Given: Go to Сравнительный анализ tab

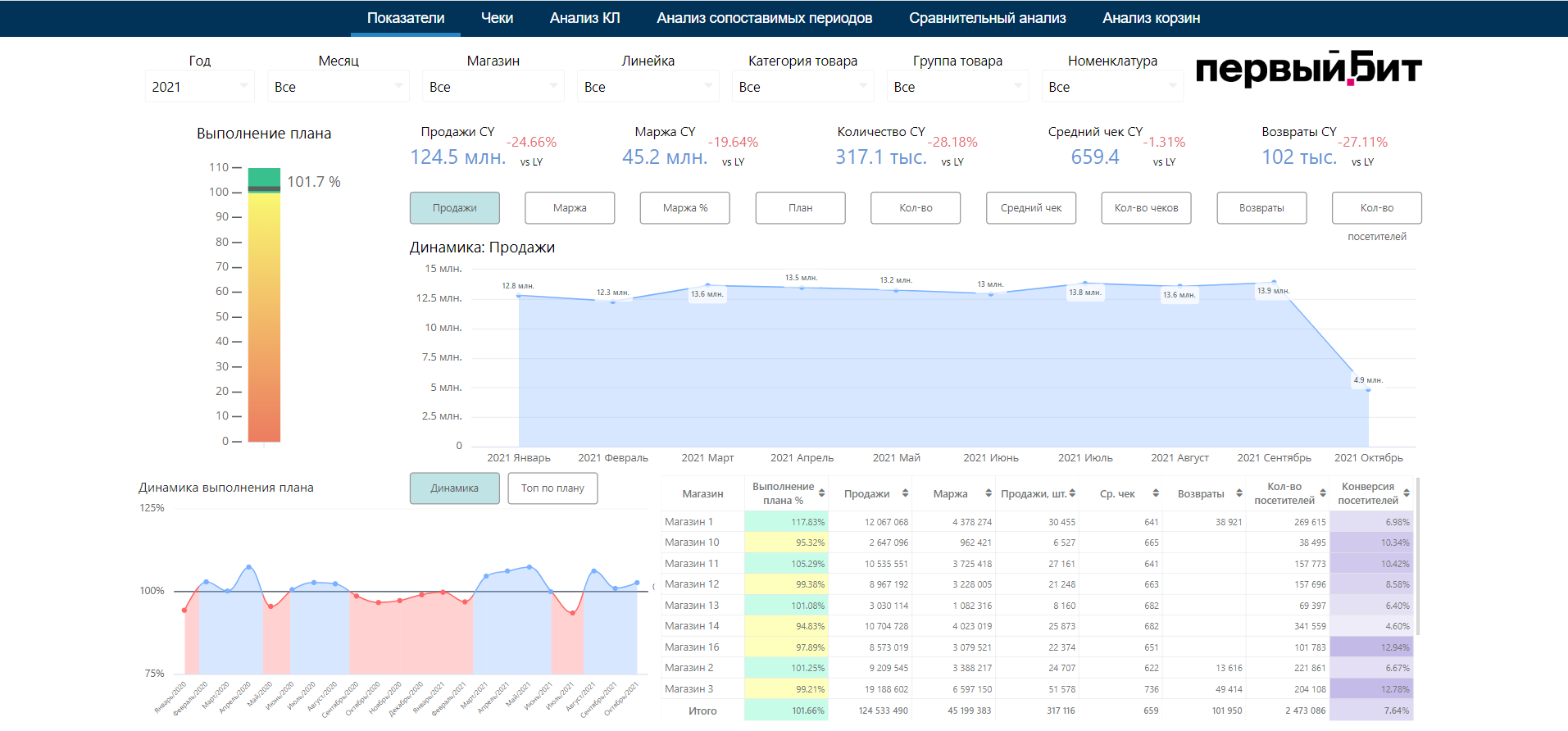Looking at the screenshot, I should [x=987, y=18].
